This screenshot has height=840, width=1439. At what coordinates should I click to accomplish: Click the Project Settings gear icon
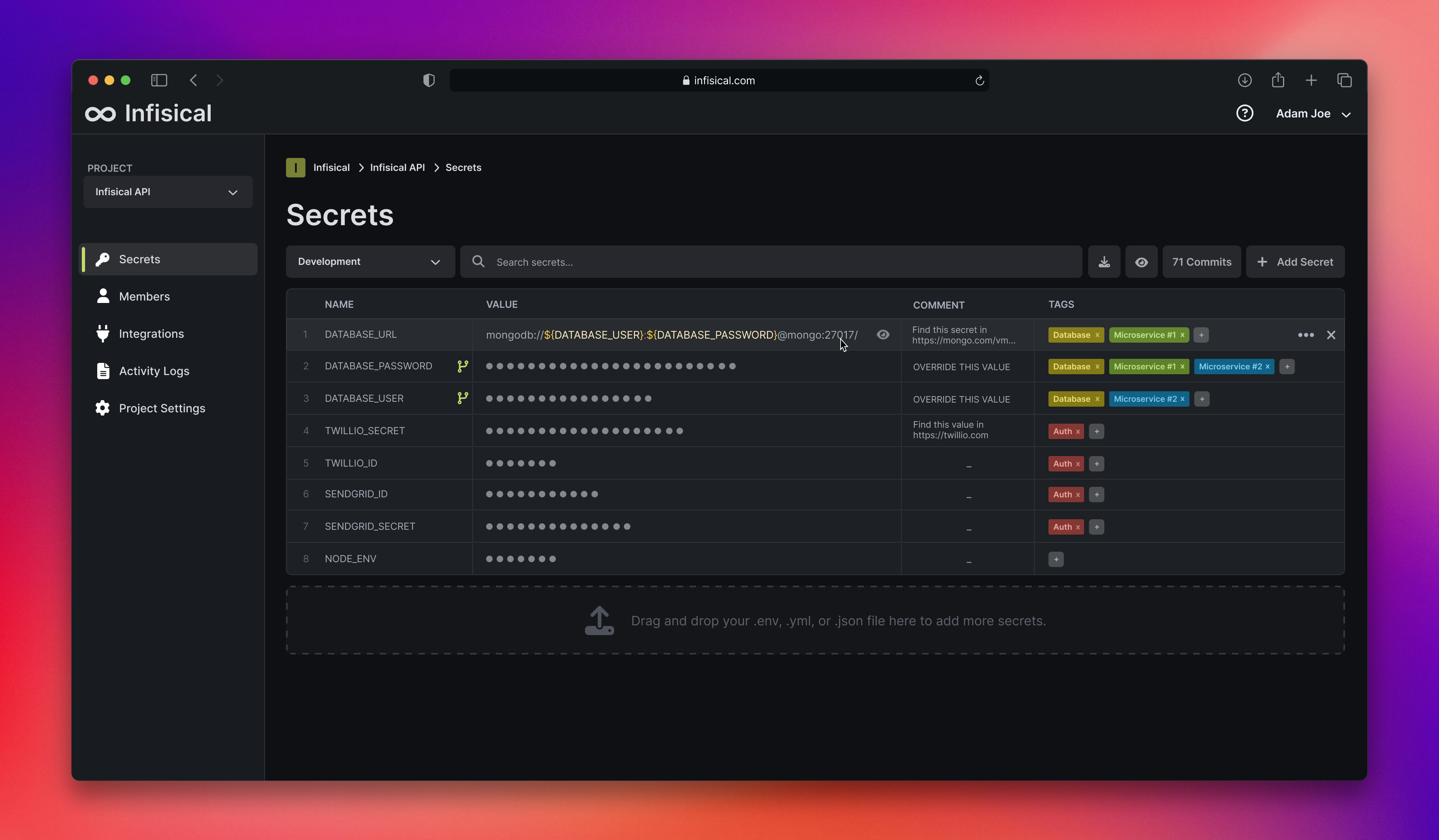(103, 408)
